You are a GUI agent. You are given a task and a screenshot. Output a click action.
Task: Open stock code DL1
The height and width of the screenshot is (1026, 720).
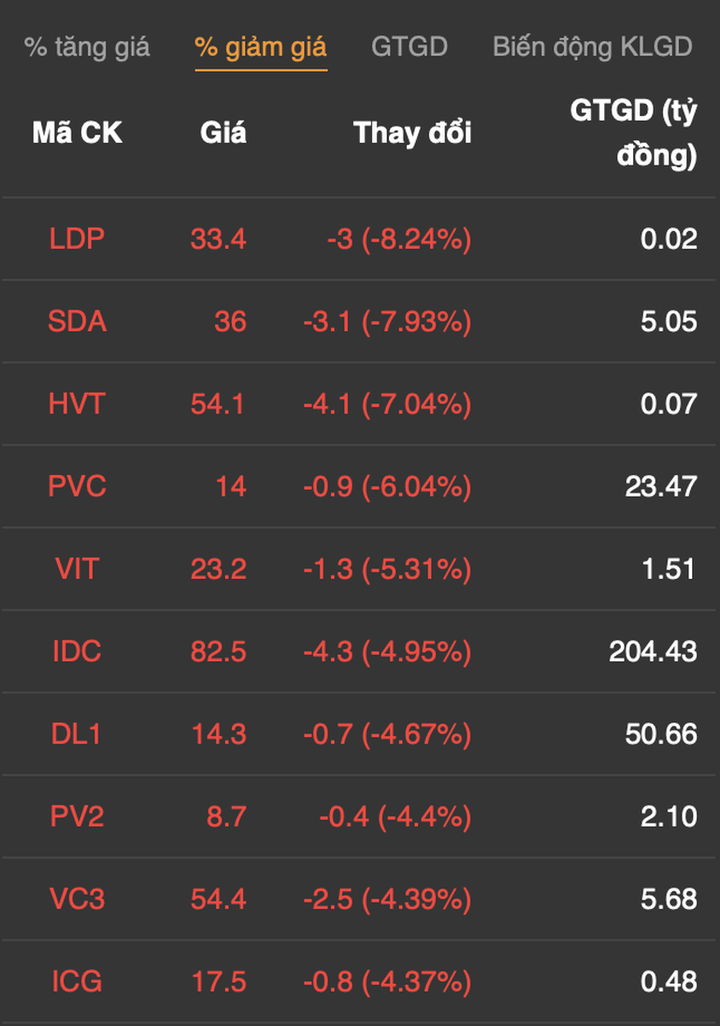click(x=77, y=734)
